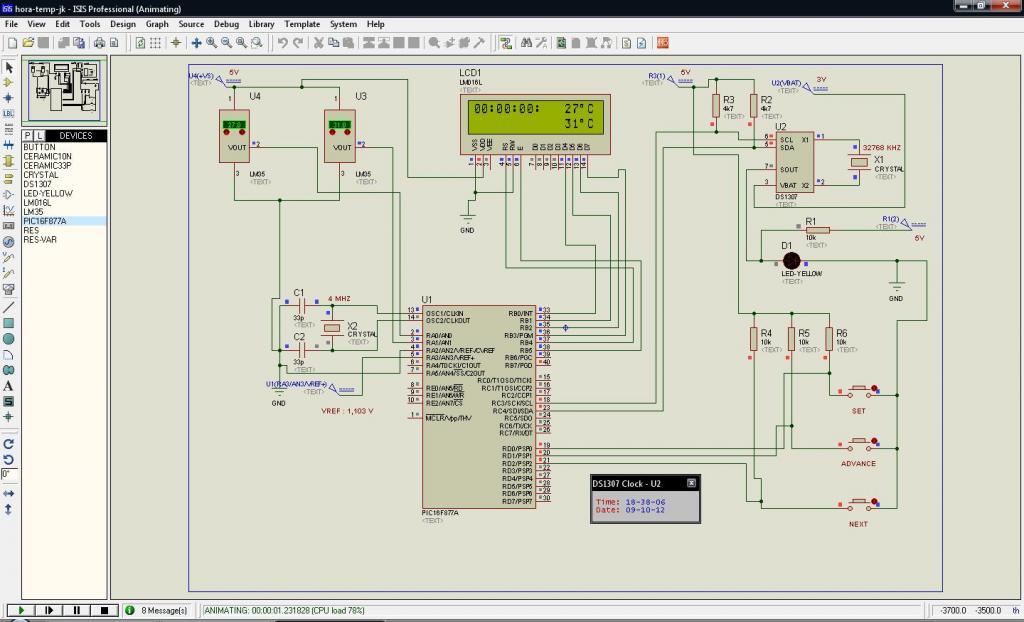This screenshot has height=622, width=1024.
Task: Push the SET button in schematic
Action: coord(858,392)
